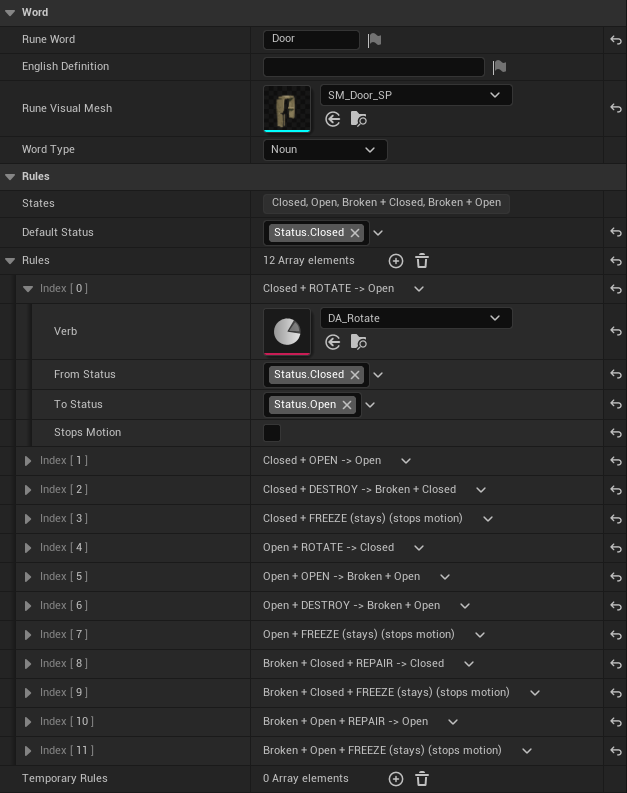Open options chevron for Closed + DESTROY rule
627x793 pixels.
click(x=481, y=490)
